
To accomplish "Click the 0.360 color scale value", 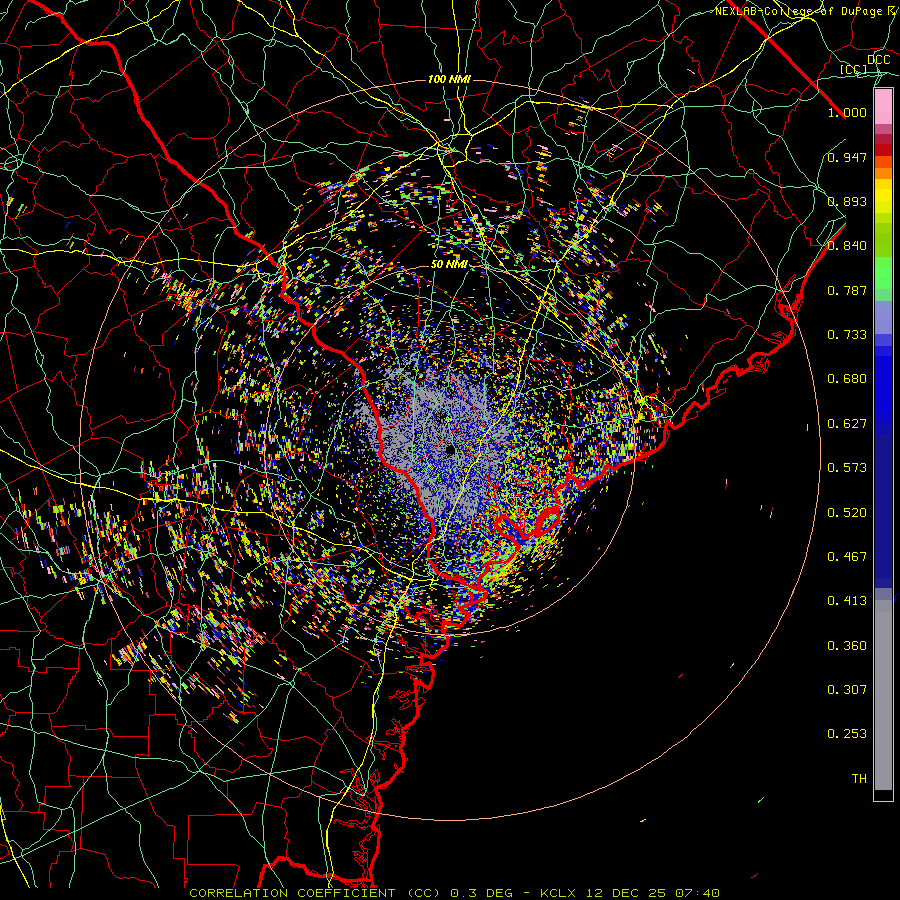I will (x=847, y=646).
